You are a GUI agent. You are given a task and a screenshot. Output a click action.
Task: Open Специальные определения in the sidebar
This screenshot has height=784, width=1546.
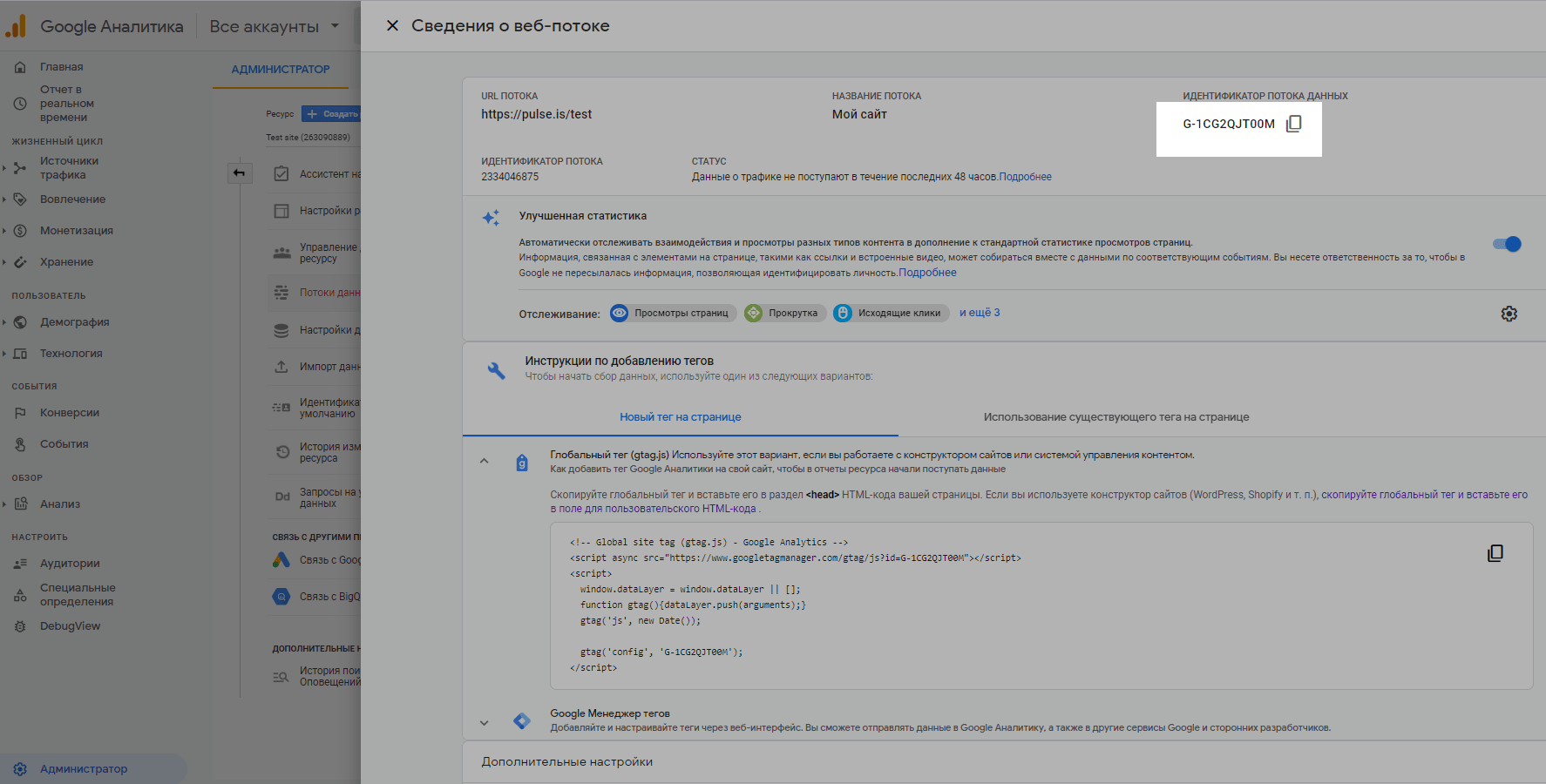77,595
